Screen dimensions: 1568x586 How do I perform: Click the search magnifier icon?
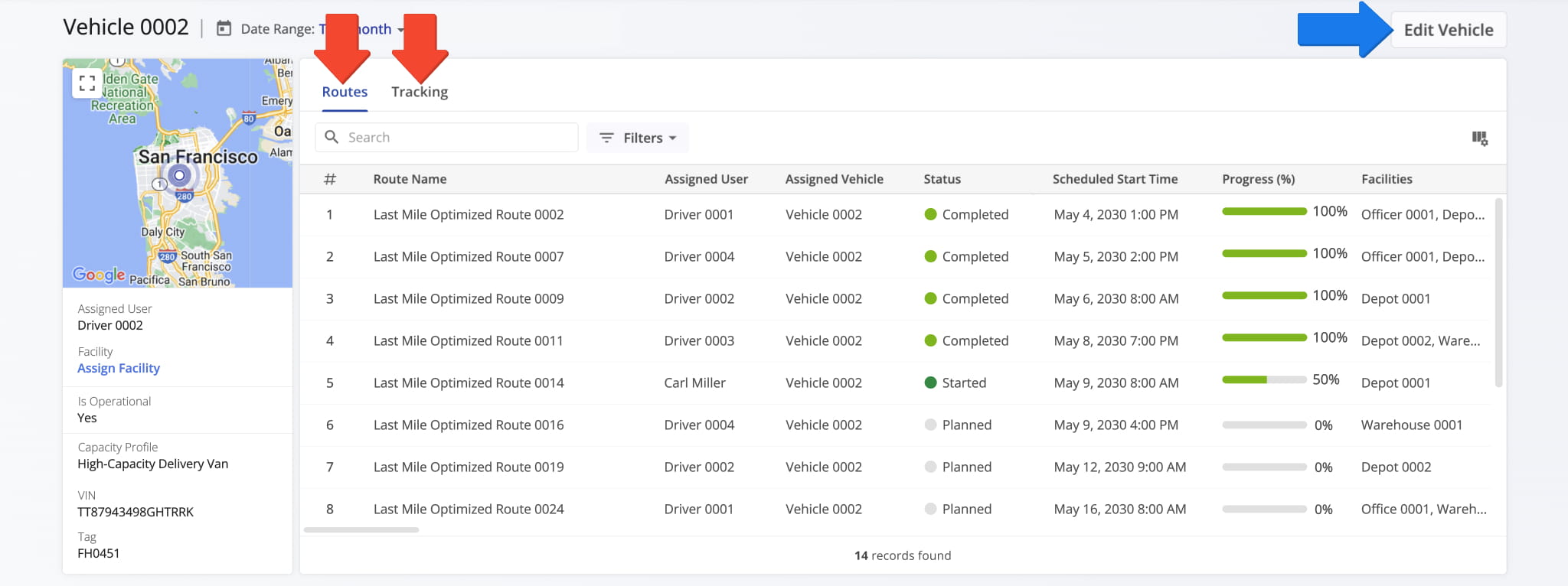(332, 137)
